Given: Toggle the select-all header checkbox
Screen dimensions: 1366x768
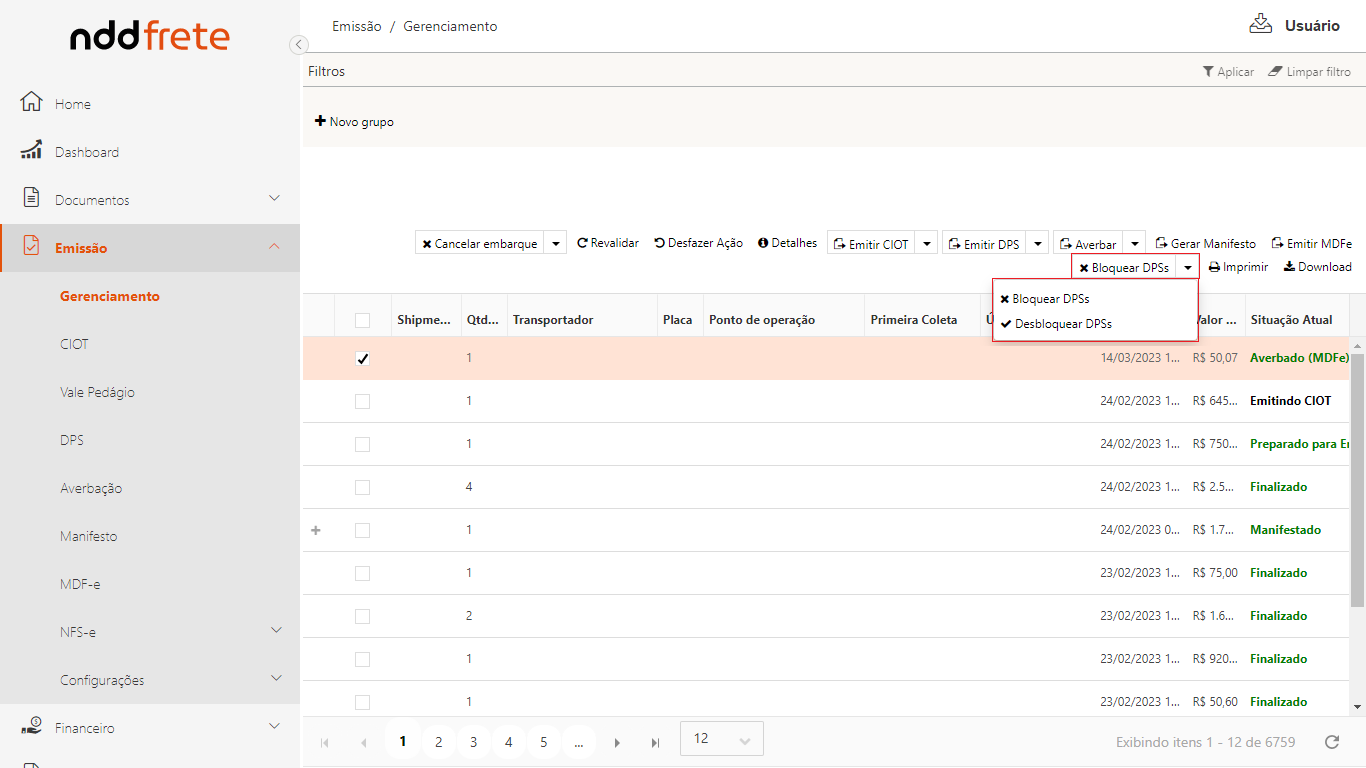Looking at the screenshot, I should coord(363,320).
